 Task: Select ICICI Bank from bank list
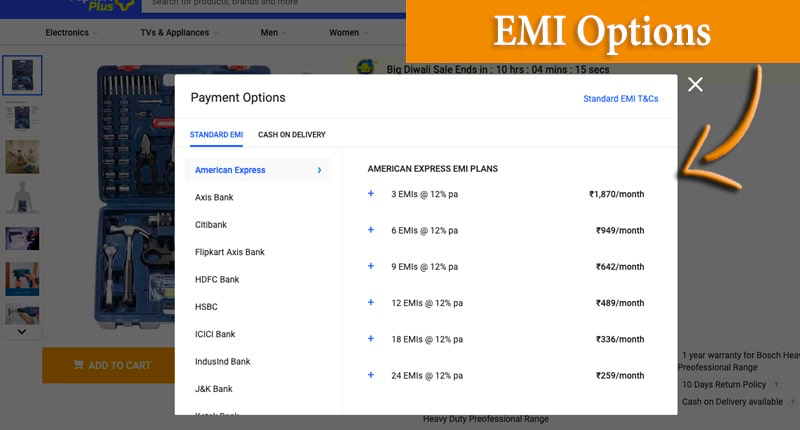[215, 334]
